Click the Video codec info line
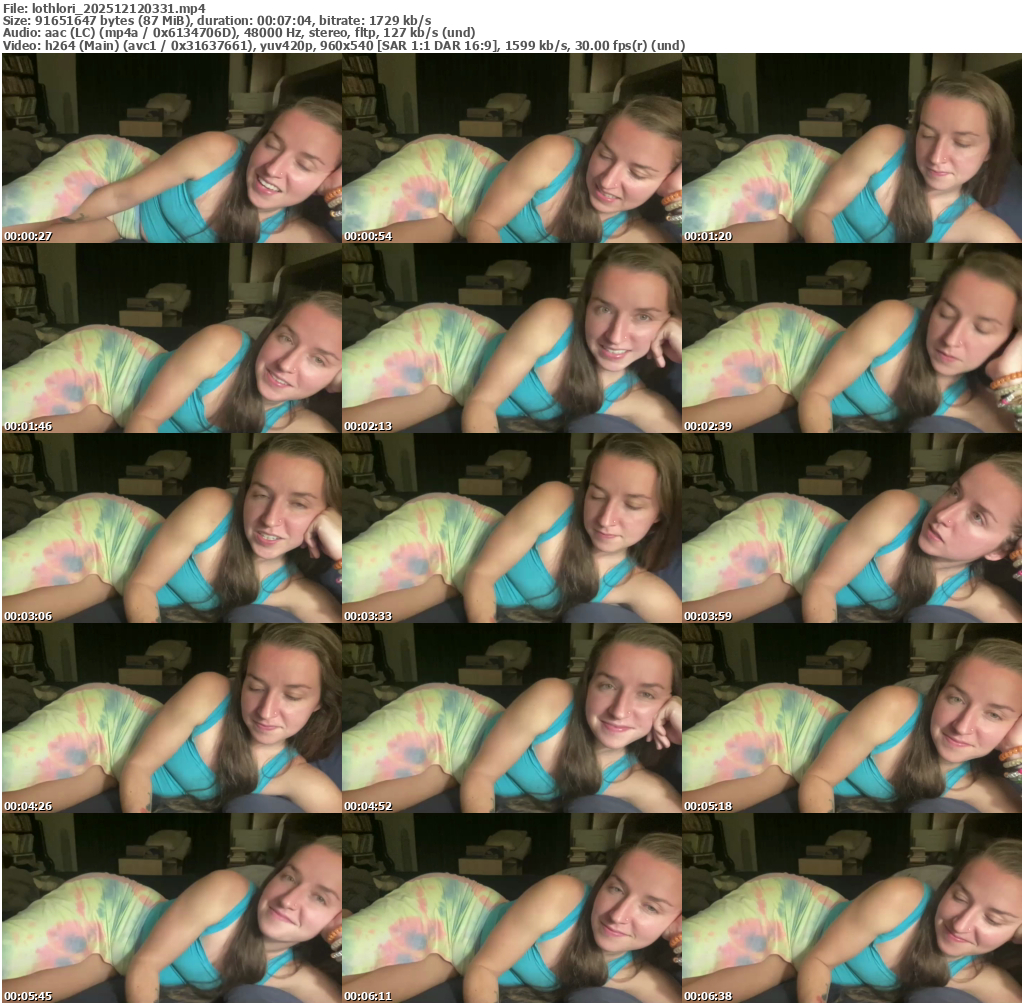1024x1003 pixels. (344, 46)
